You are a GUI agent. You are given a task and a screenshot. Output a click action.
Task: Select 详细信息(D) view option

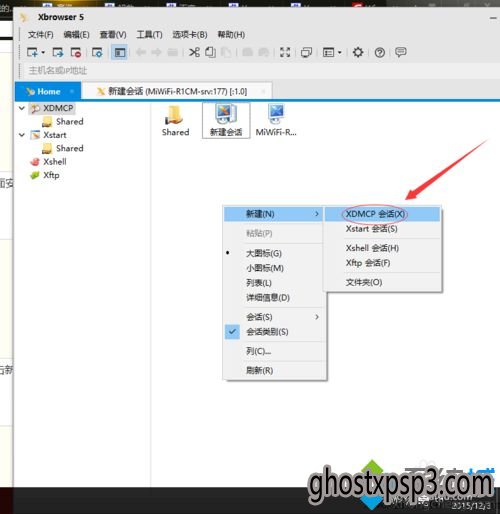click(274, 297)
